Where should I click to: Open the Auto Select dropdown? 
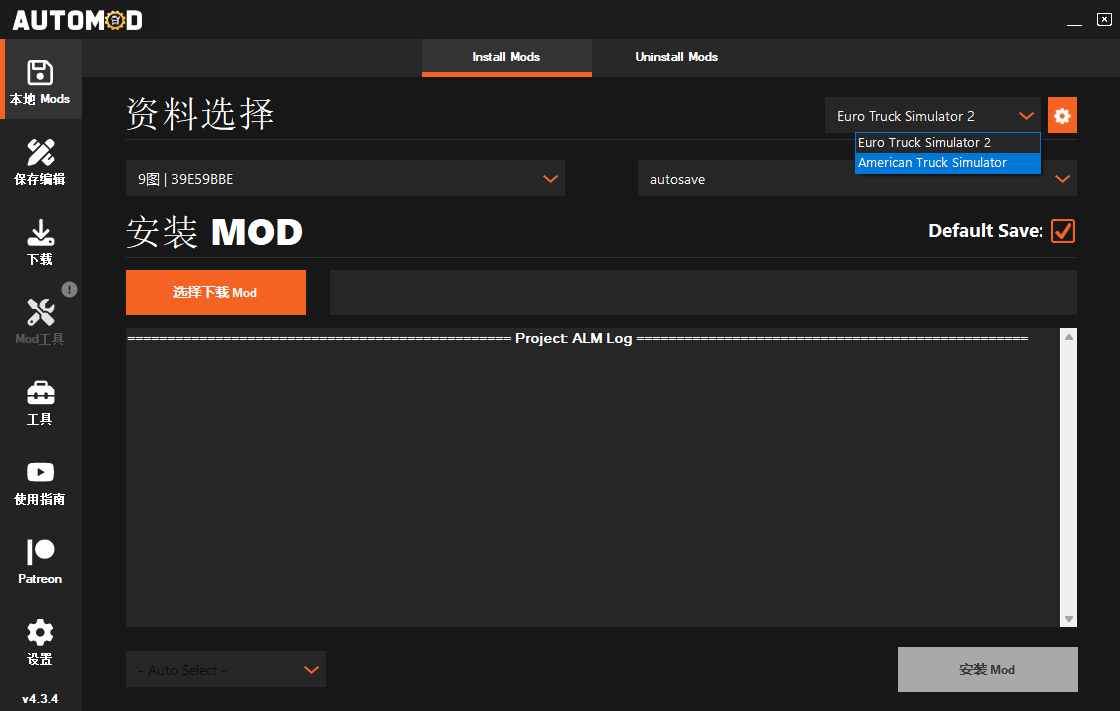[x=226, y=670]
